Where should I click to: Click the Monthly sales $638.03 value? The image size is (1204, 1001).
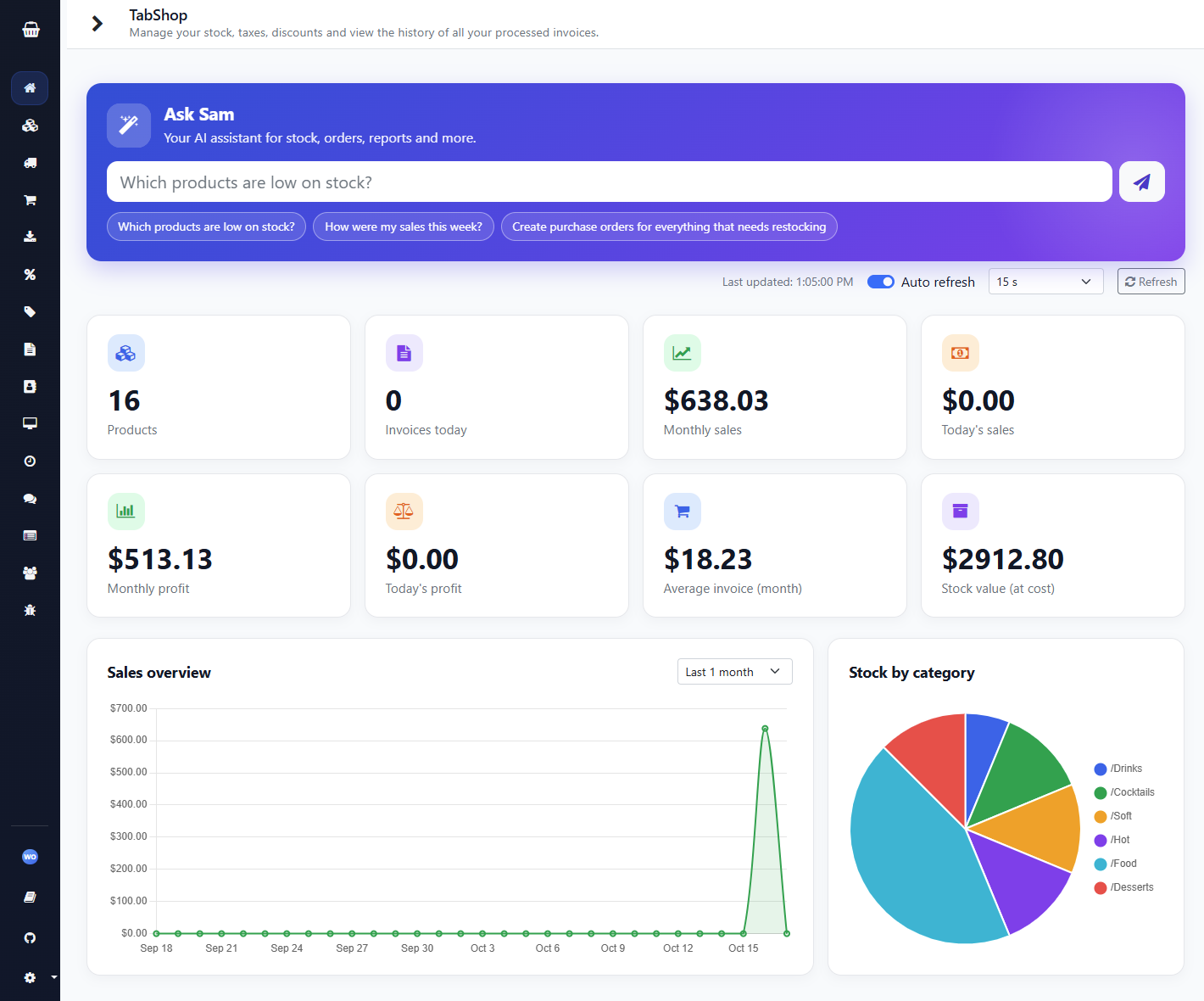pyautogui.click(x=716, y=400)
